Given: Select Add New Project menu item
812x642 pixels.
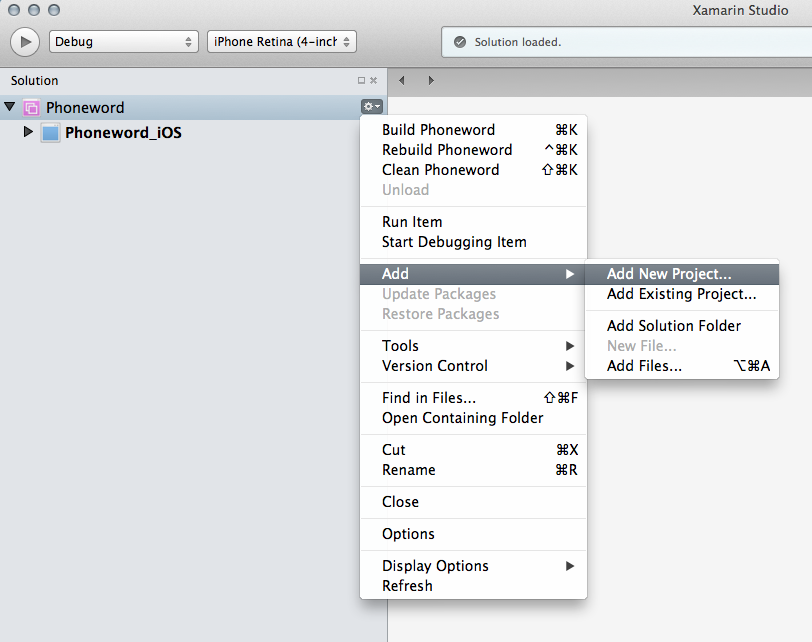Looking at the screenshot, I should pos(669,274).
